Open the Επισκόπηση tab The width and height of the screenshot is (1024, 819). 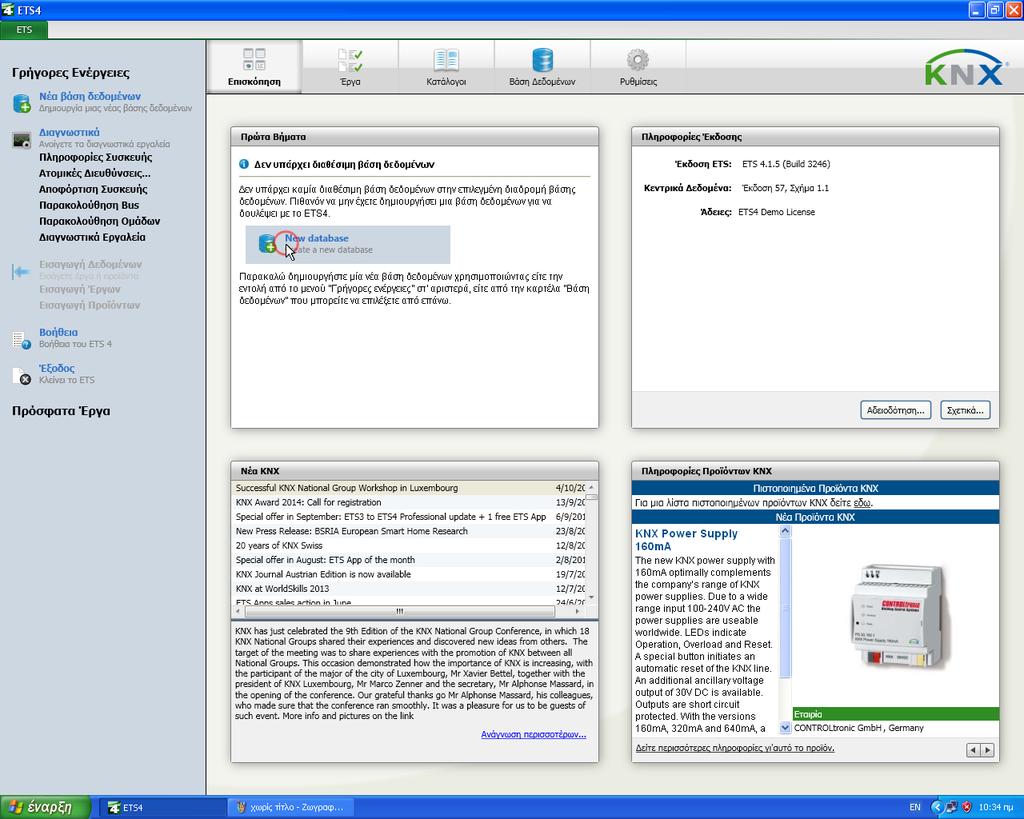(254, 66)
